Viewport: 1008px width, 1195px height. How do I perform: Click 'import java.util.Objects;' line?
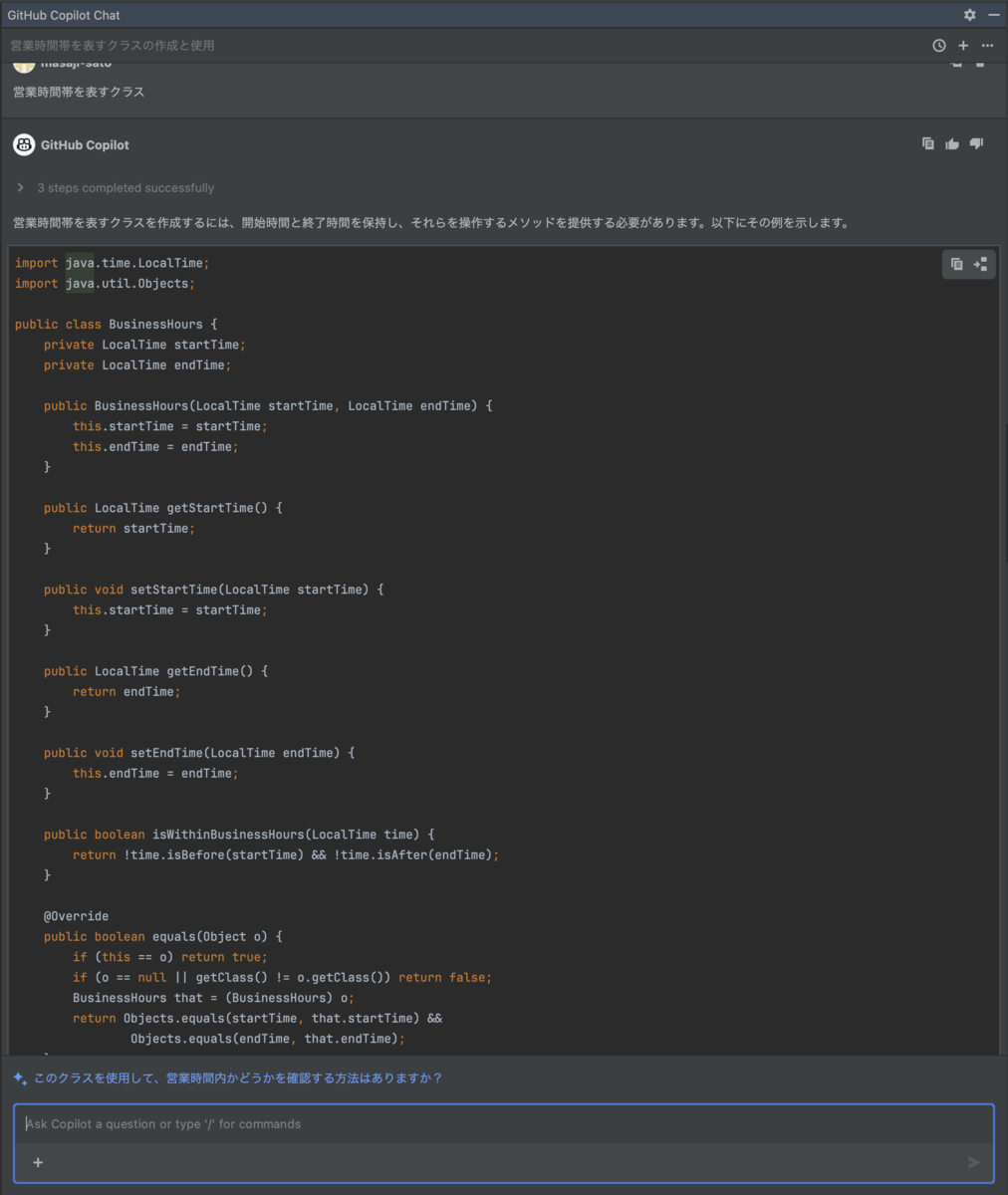105,284
